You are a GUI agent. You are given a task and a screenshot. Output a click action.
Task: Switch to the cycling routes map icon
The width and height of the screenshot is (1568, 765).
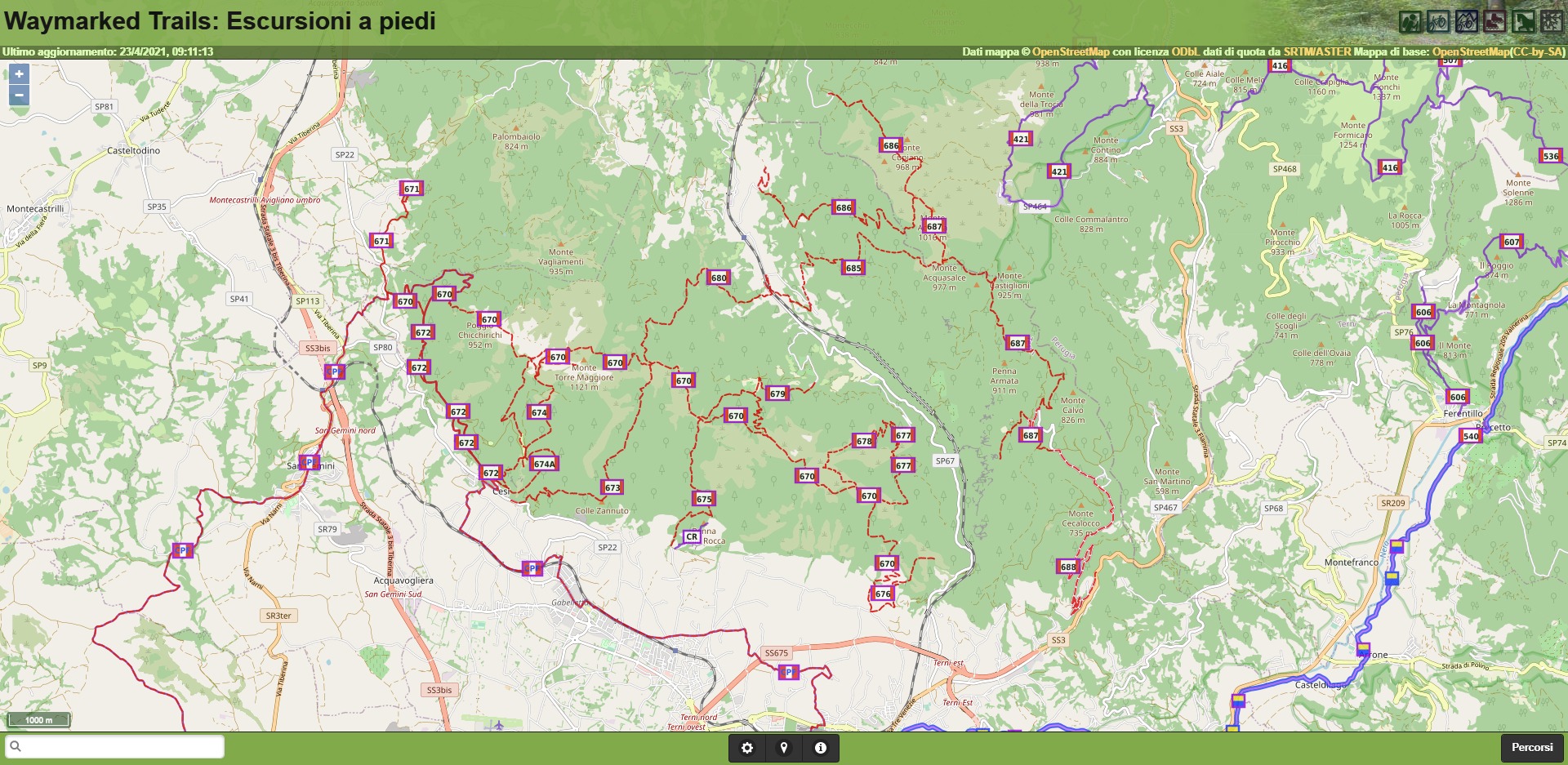click(x=1438, y=20)
